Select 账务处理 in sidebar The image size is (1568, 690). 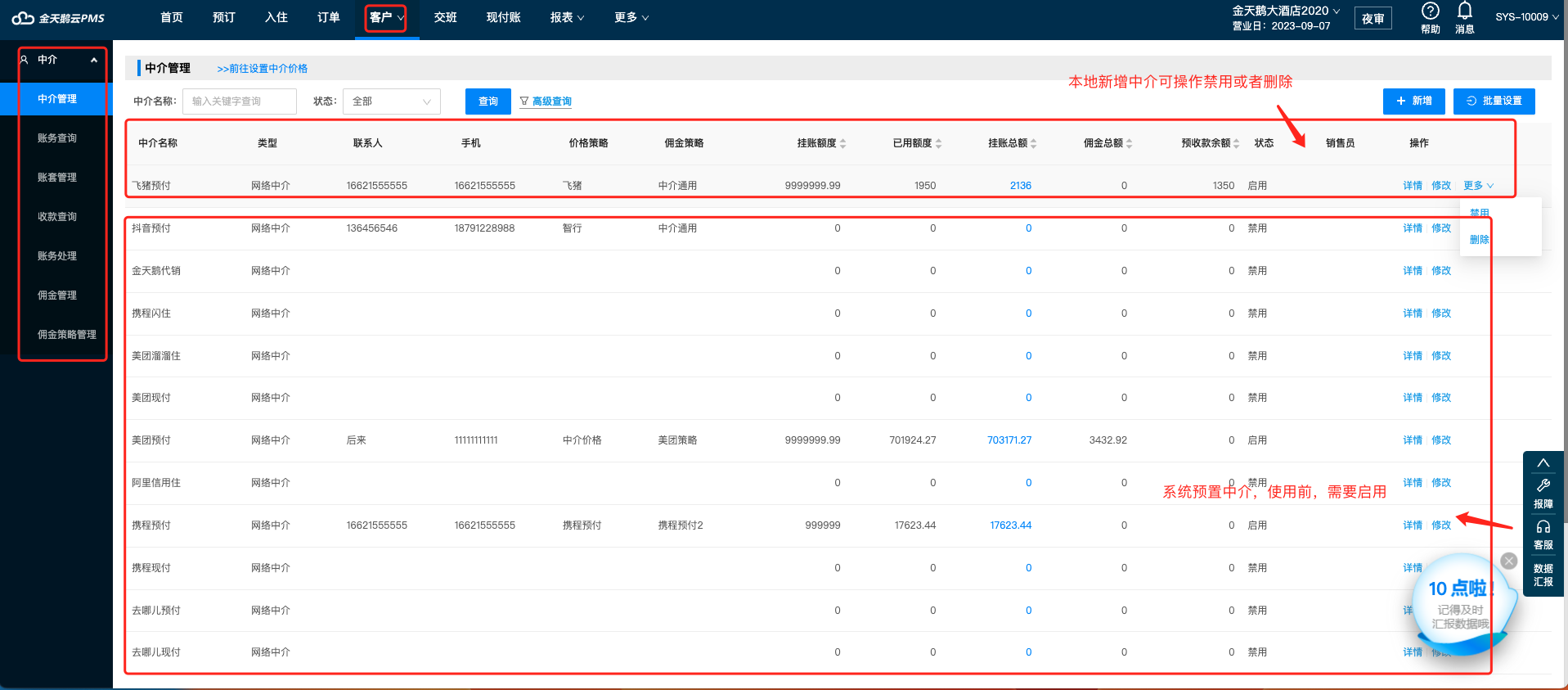coord(56,256)
